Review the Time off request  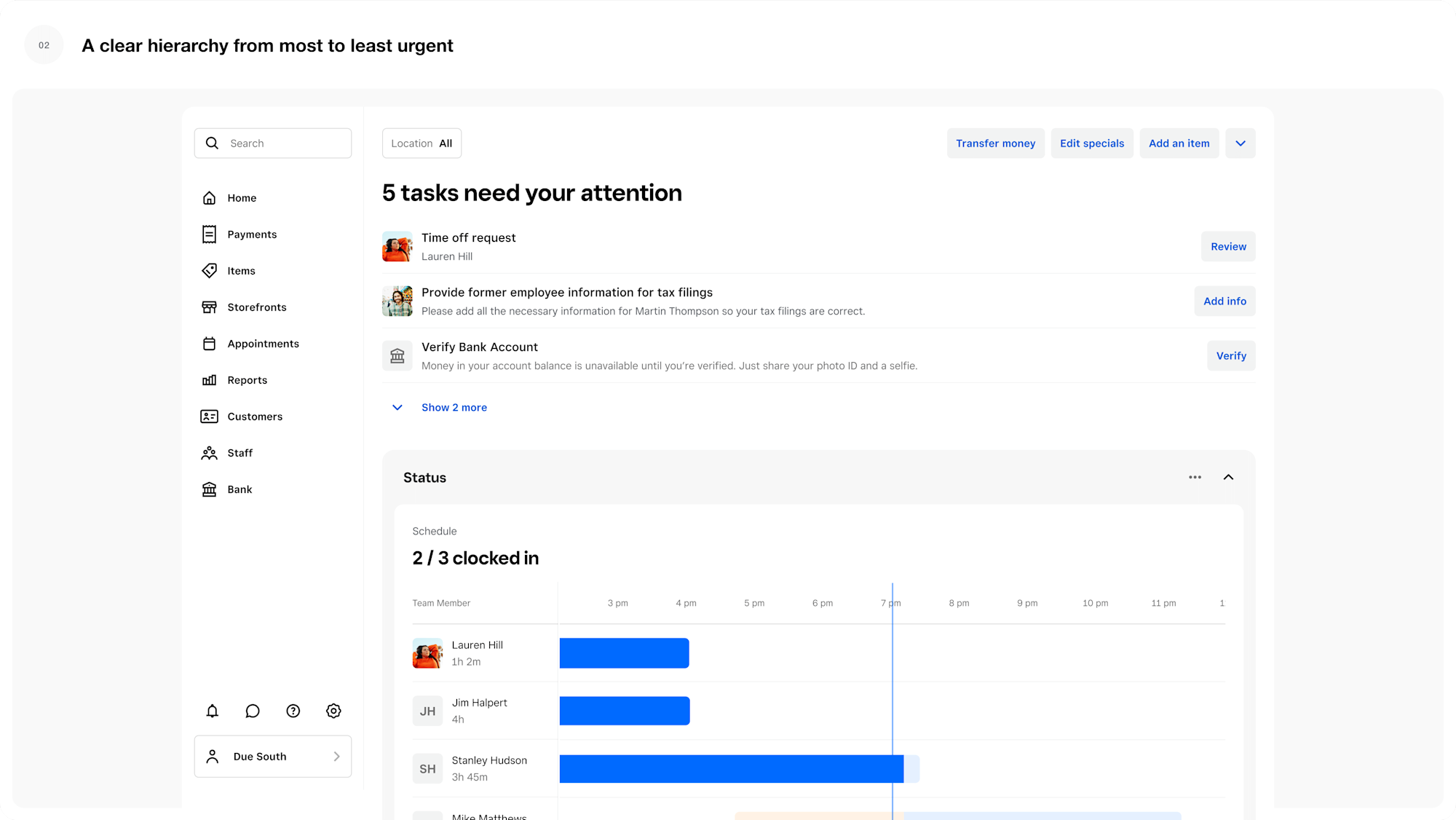pyautogui.click(x=1228, y=247)
